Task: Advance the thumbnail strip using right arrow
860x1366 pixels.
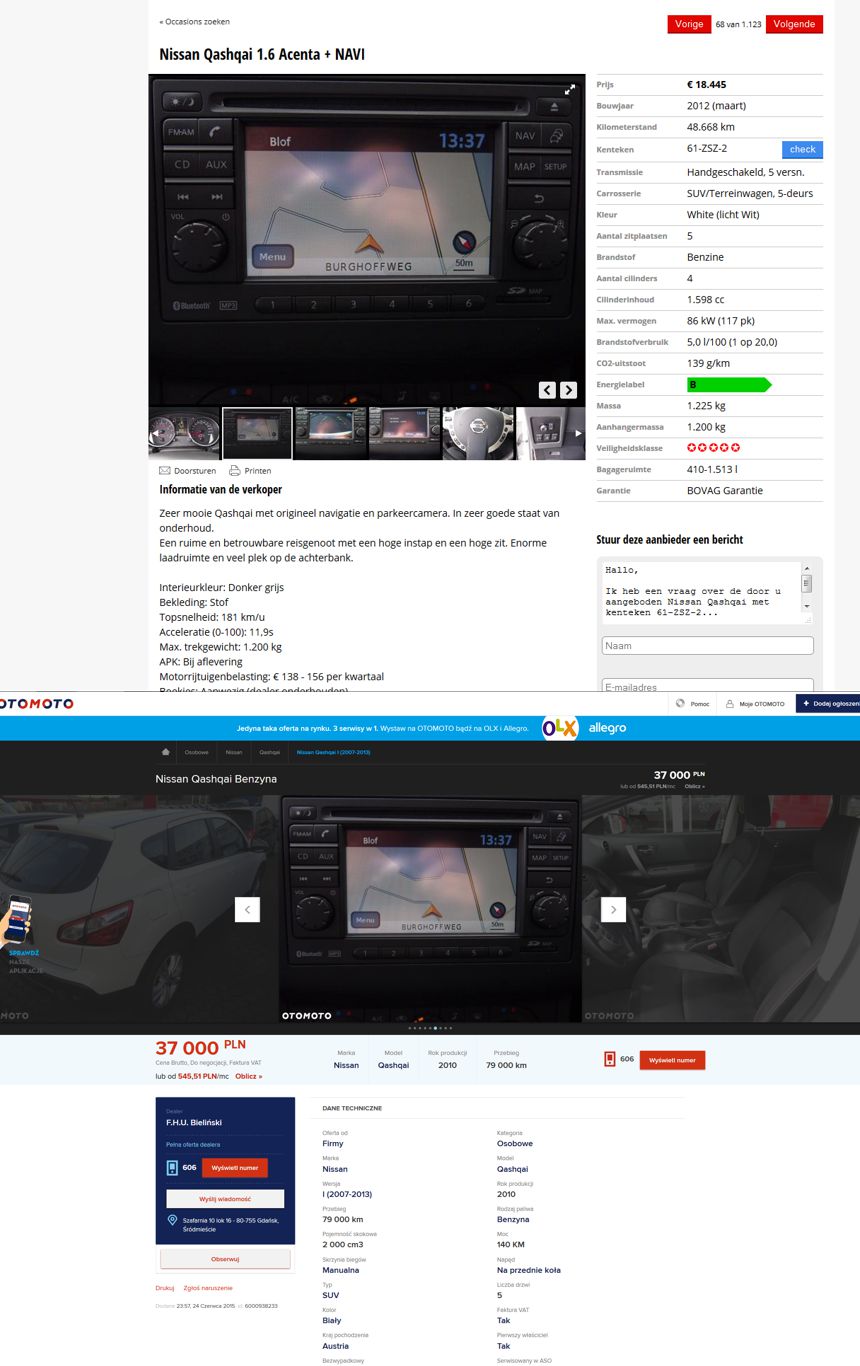Action: coord(576,433)
